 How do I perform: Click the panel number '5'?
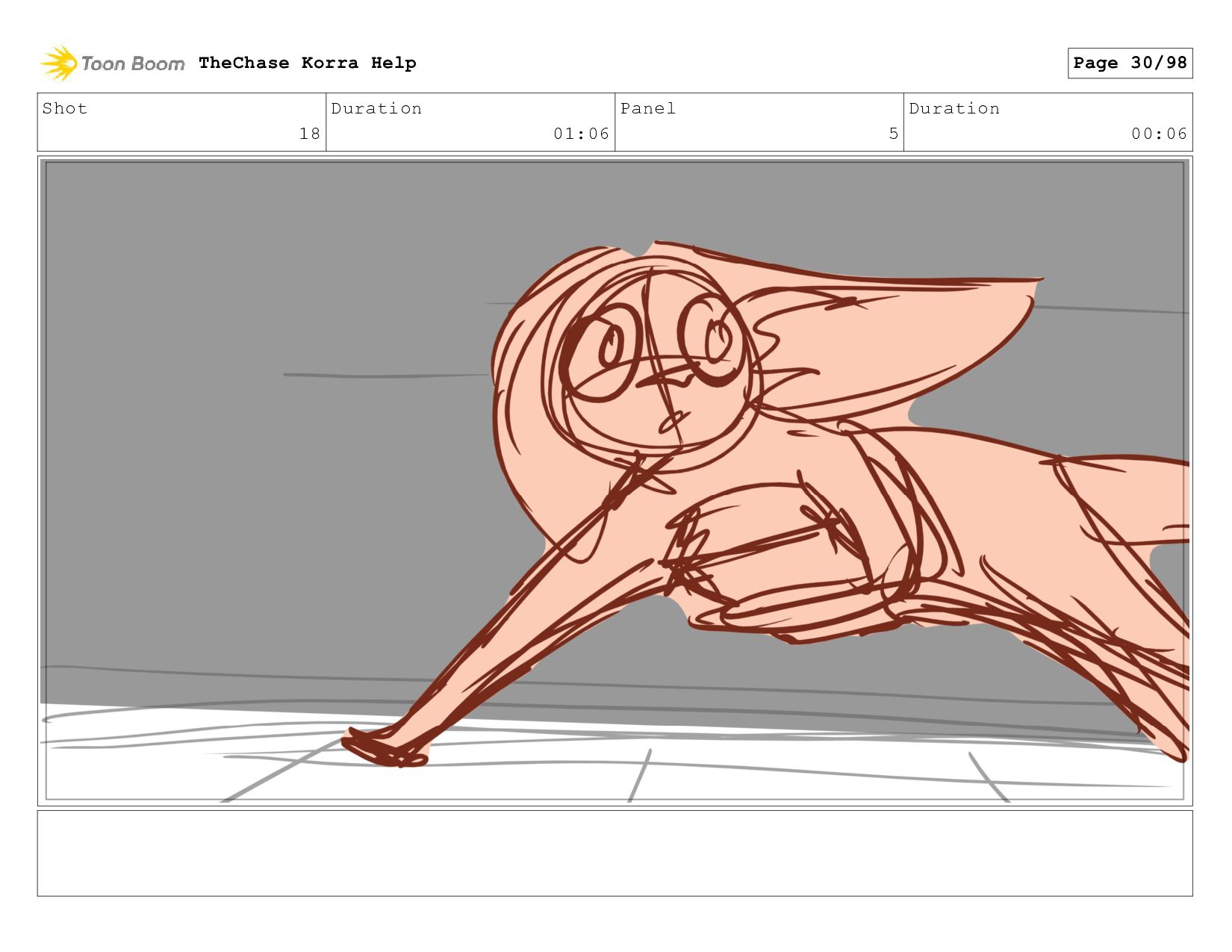click(x=893, y=134)
